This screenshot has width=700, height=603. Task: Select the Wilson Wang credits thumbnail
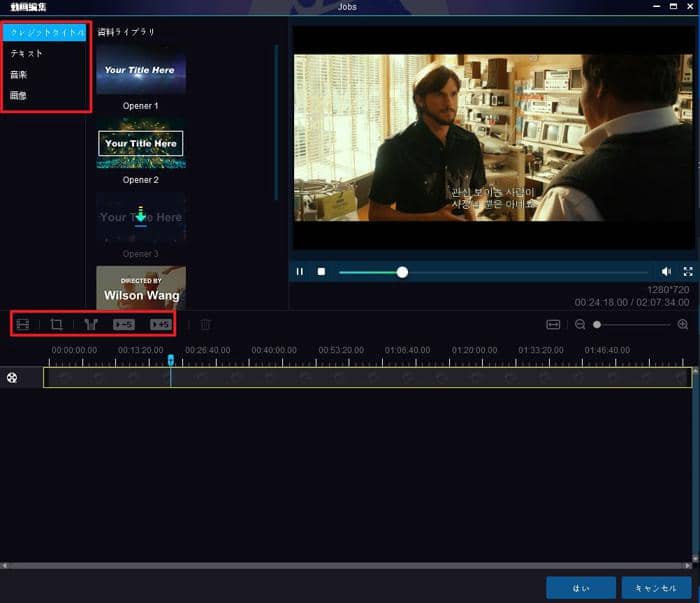(141, 288)
